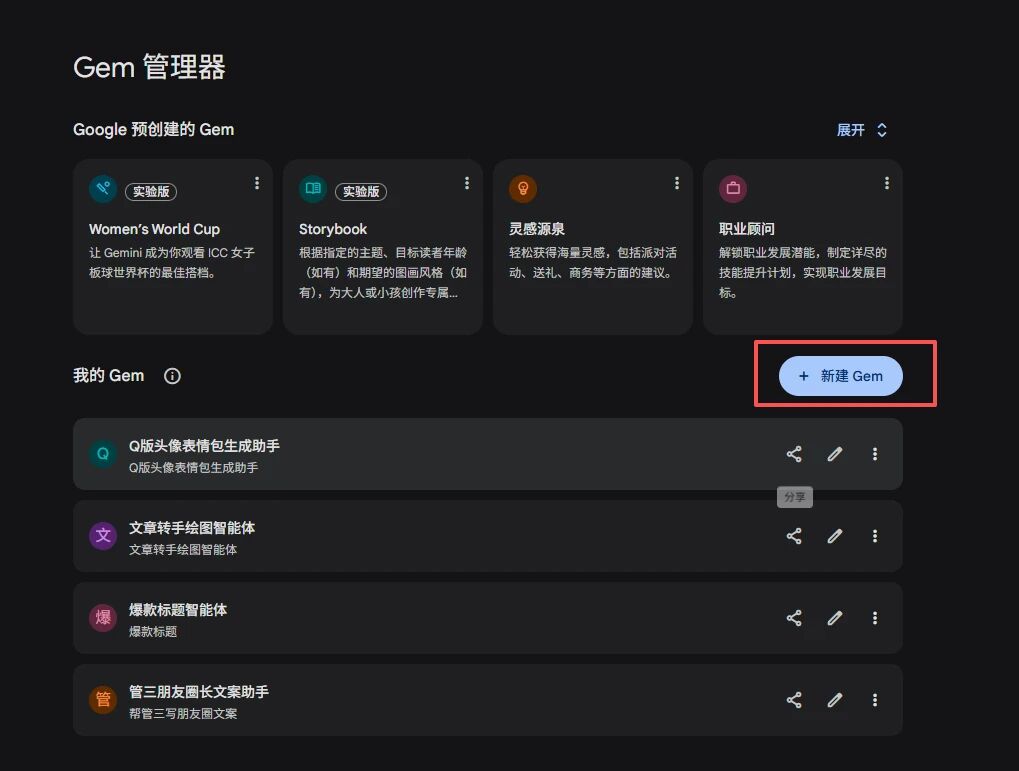Select the Storybook book icon
This screenshot has height=771, width=1019.
pos(312,188)
